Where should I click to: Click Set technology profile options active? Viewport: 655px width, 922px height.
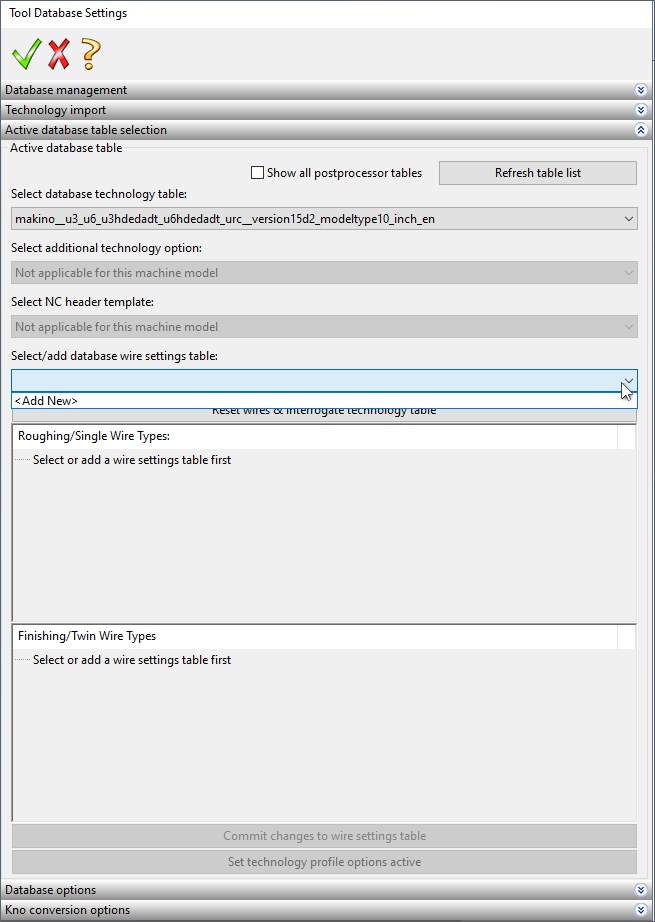(x=324, y=862)
